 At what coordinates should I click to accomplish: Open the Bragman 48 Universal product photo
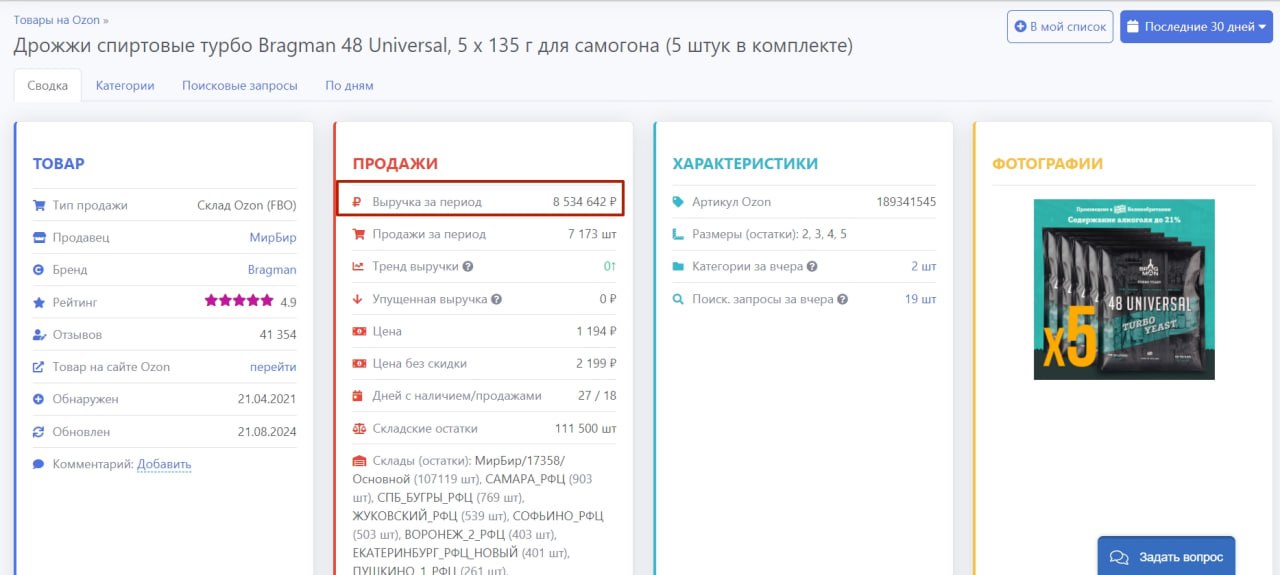pyautogui.click(x=1124, y=289)
